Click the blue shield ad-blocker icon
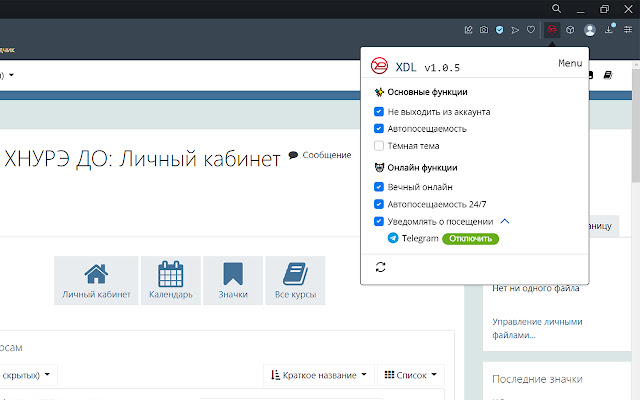Image resolution: width=640 pixels, height=400 pixels. pyautogui.click(x=500, y=30)
